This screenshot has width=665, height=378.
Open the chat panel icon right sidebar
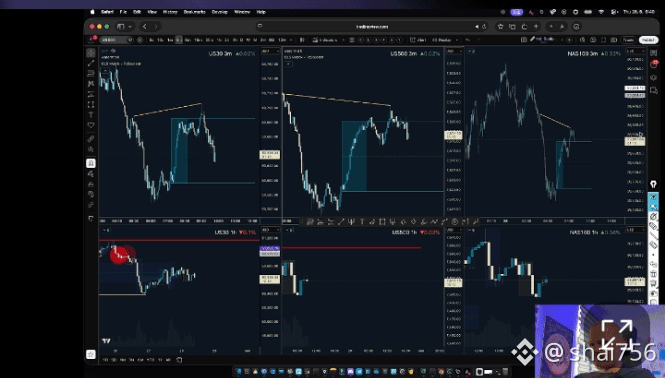tap(654, 90)
